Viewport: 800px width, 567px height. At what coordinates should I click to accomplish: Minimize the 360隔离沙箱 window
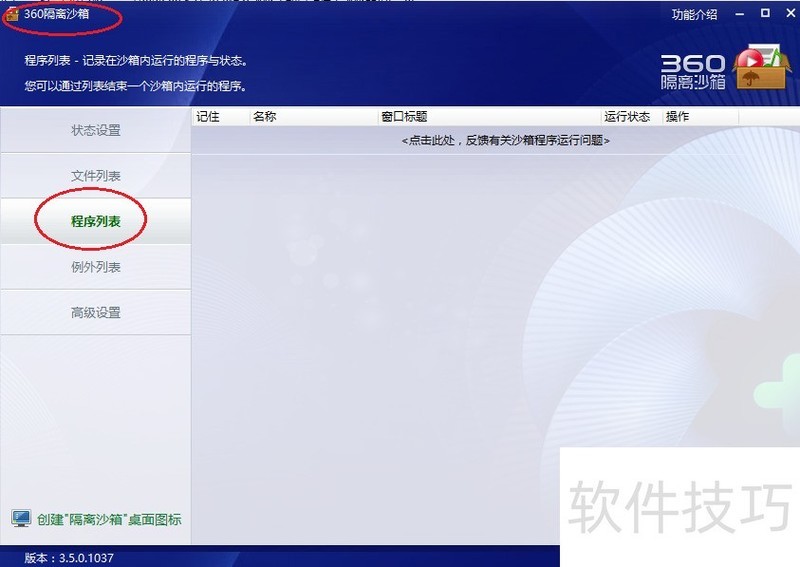coord(740,14)
